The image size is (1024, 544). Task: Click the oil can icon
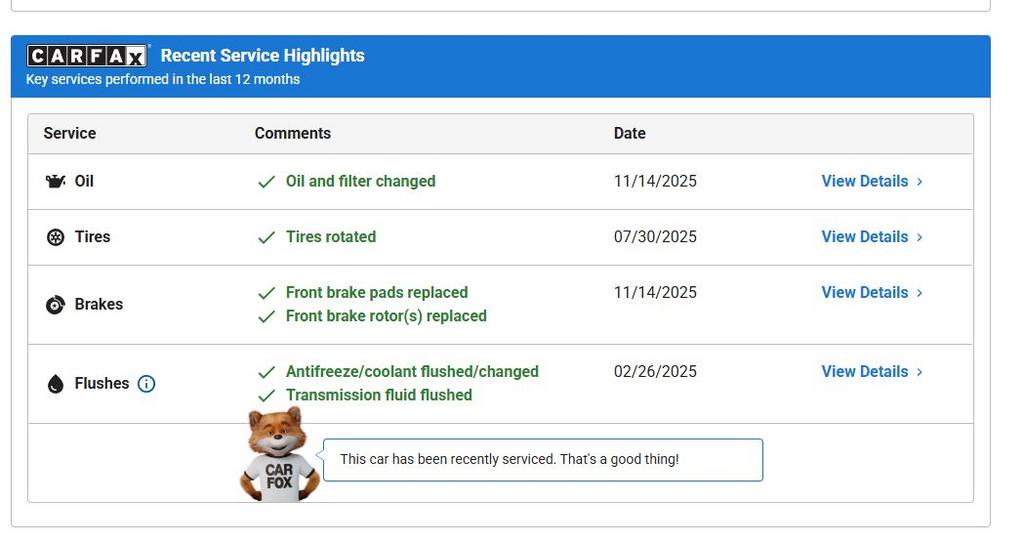(56, 181)
